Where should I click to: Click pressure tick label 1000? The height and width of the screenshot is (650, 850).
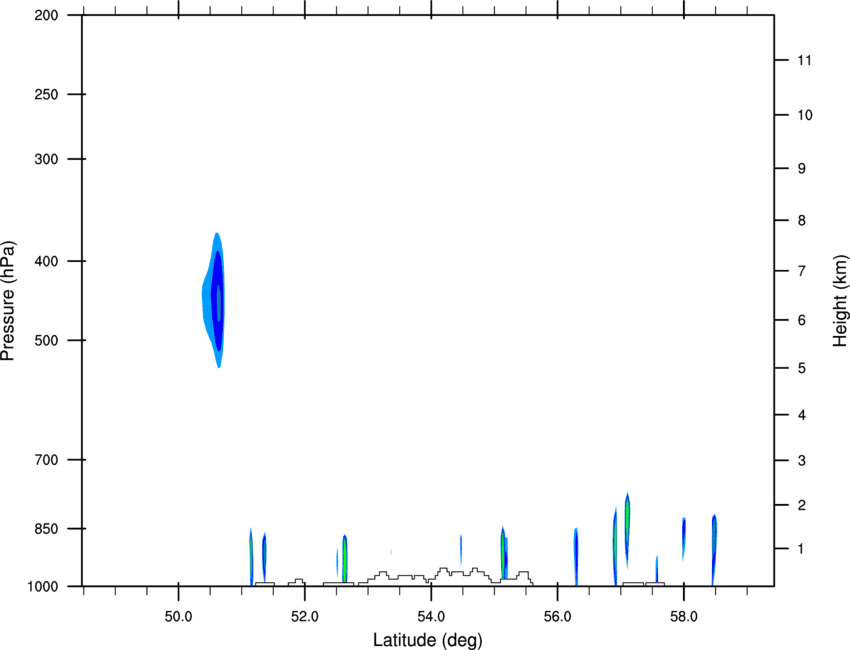click(x=43, y=587)
